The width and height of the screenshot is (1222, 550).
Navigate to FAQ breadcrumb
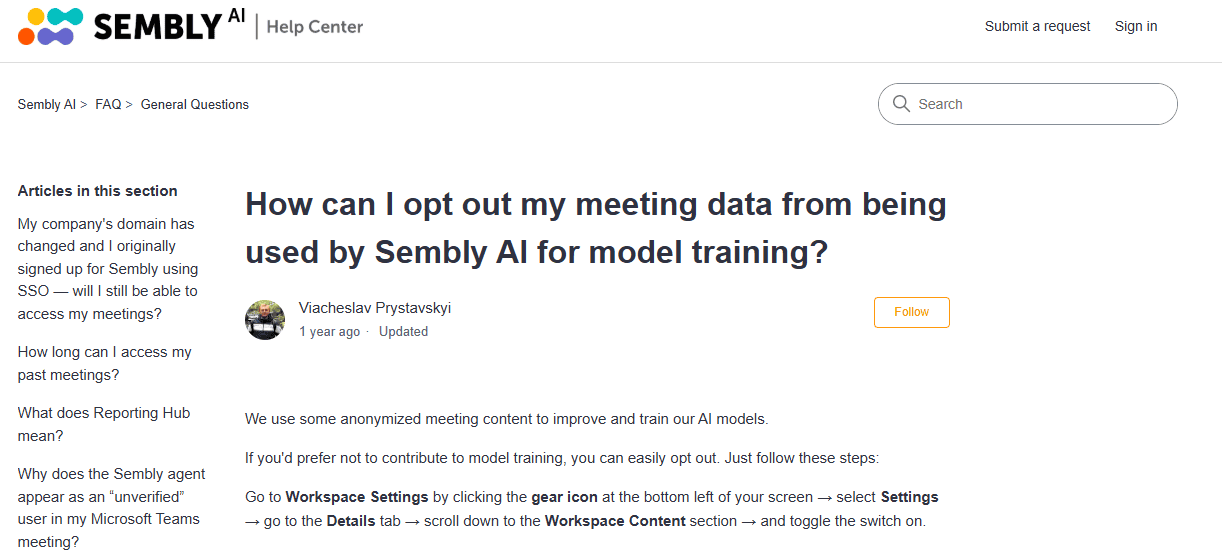click(108, 104)
